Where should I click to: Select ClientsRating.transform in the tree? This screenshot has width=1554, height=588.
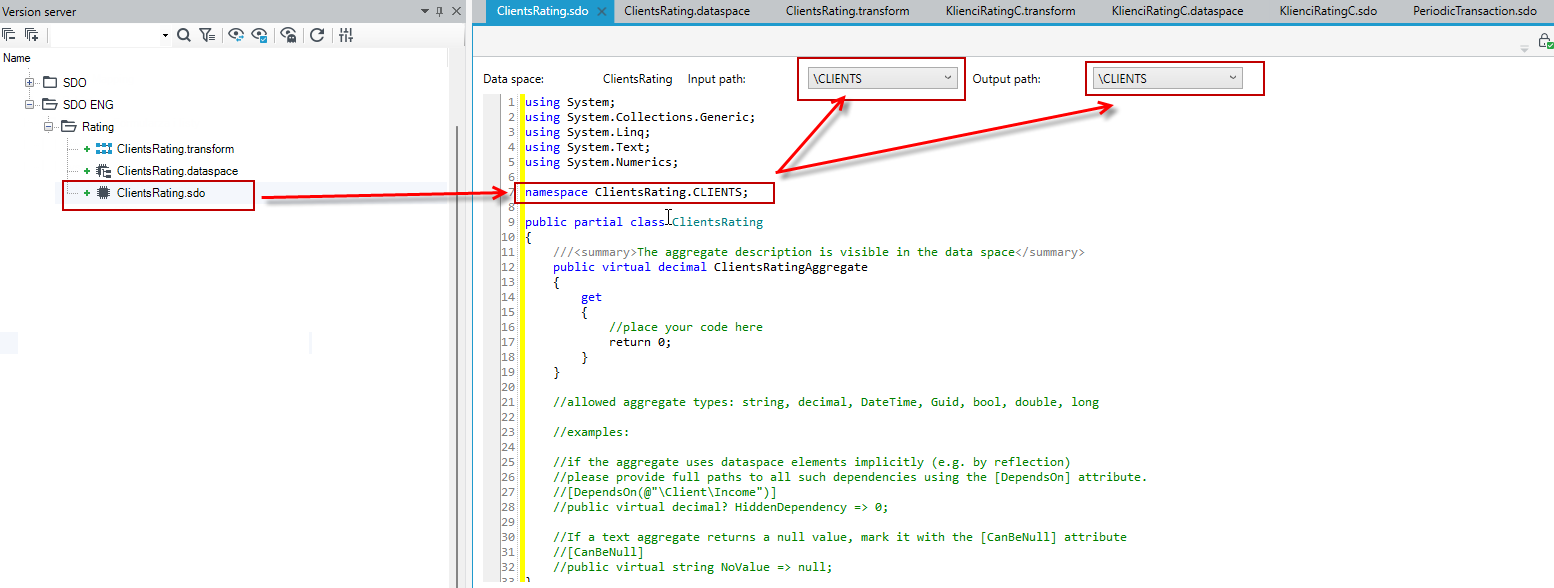click(175, 149)
